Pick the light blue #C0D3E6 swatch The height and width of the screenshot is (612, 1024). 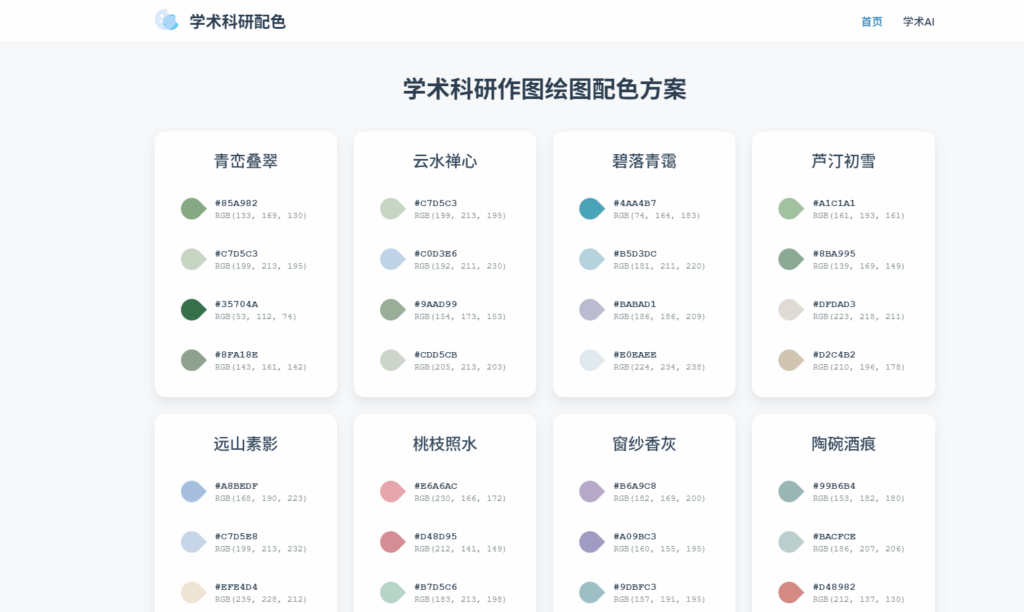point(392,259)
